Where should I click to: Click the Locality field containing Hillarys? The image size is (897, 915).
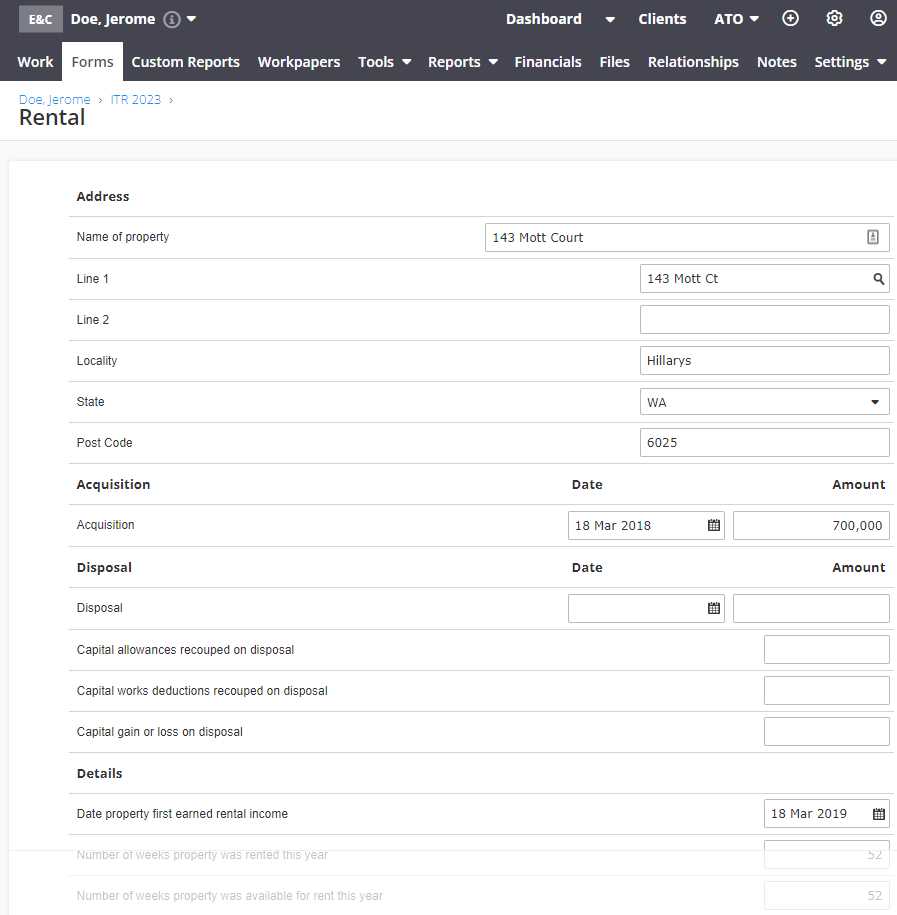click(x=765, y=361)
